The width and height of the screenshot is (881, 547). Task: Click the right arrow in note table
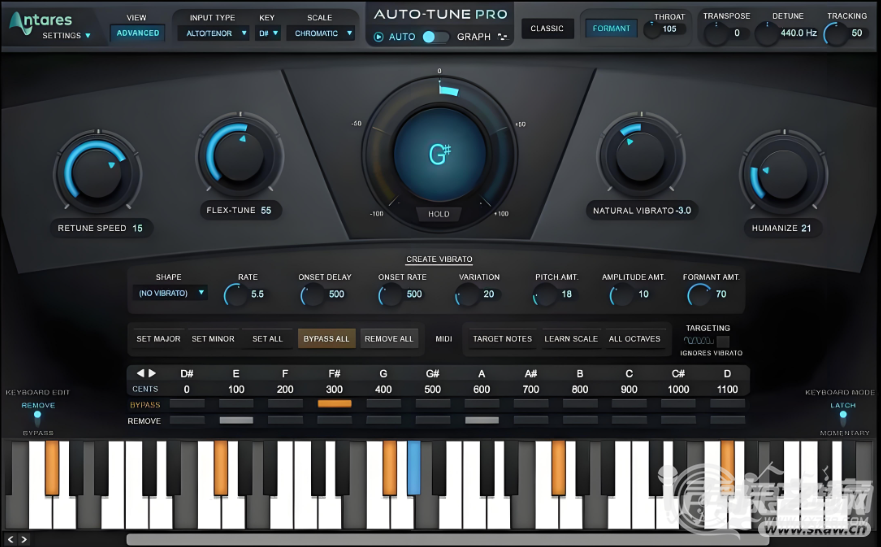[152, 373]
